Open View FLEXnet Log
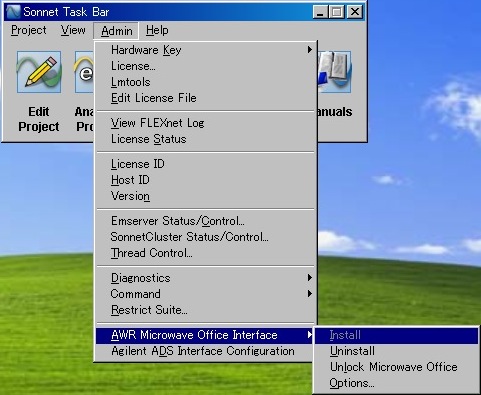This screenshot has width=481, height=395. [205, 123]
